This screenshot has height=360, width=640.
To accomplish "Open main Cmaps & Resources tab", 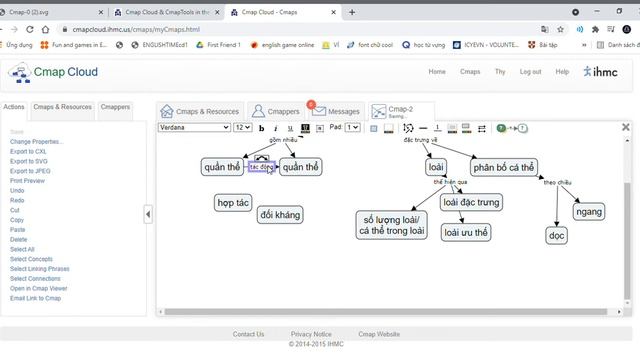I will click(x=200, y=111).
